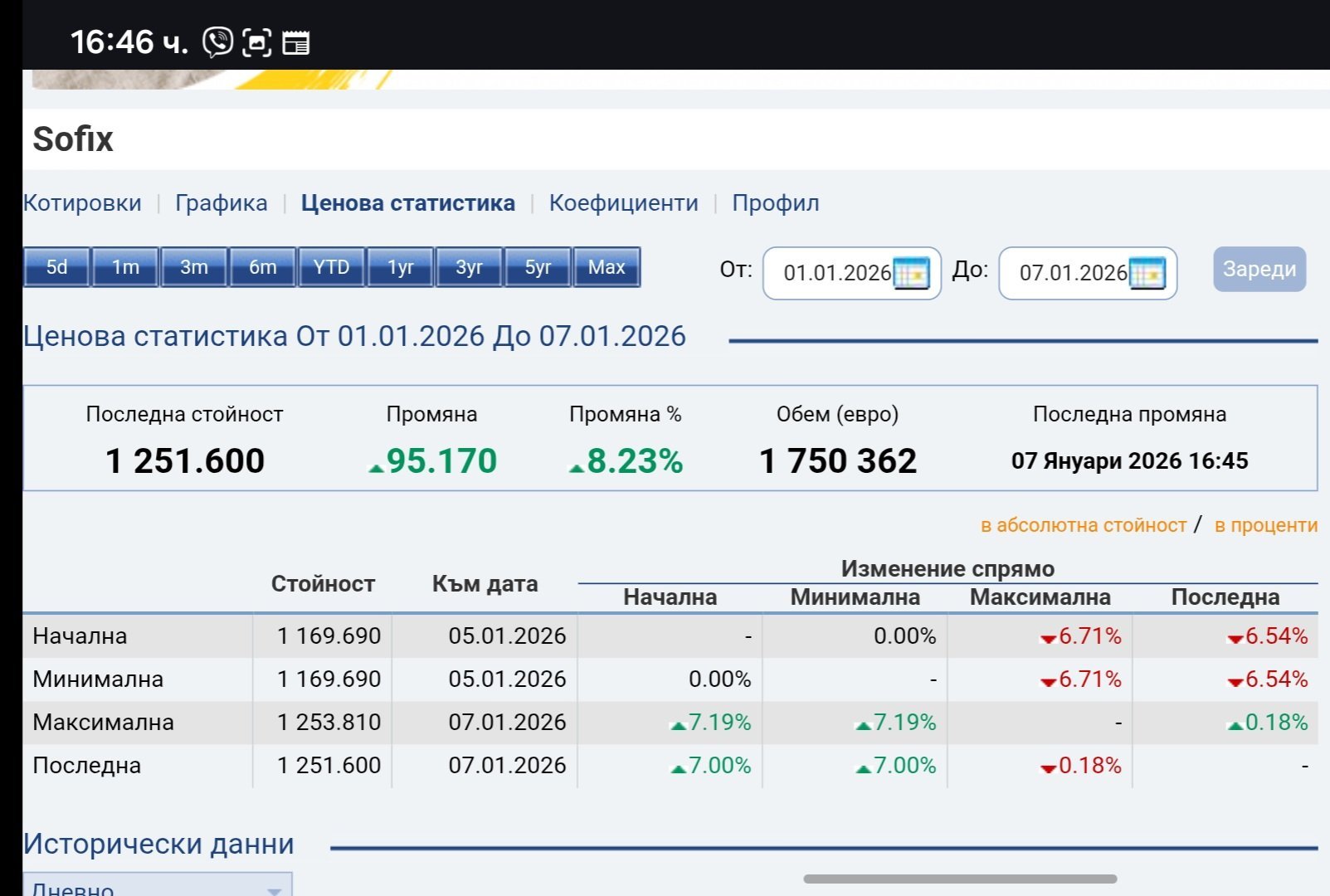Open the 'От' start date calendar icon
This screenshot has width=1330, height=896.
pos(911,273)
